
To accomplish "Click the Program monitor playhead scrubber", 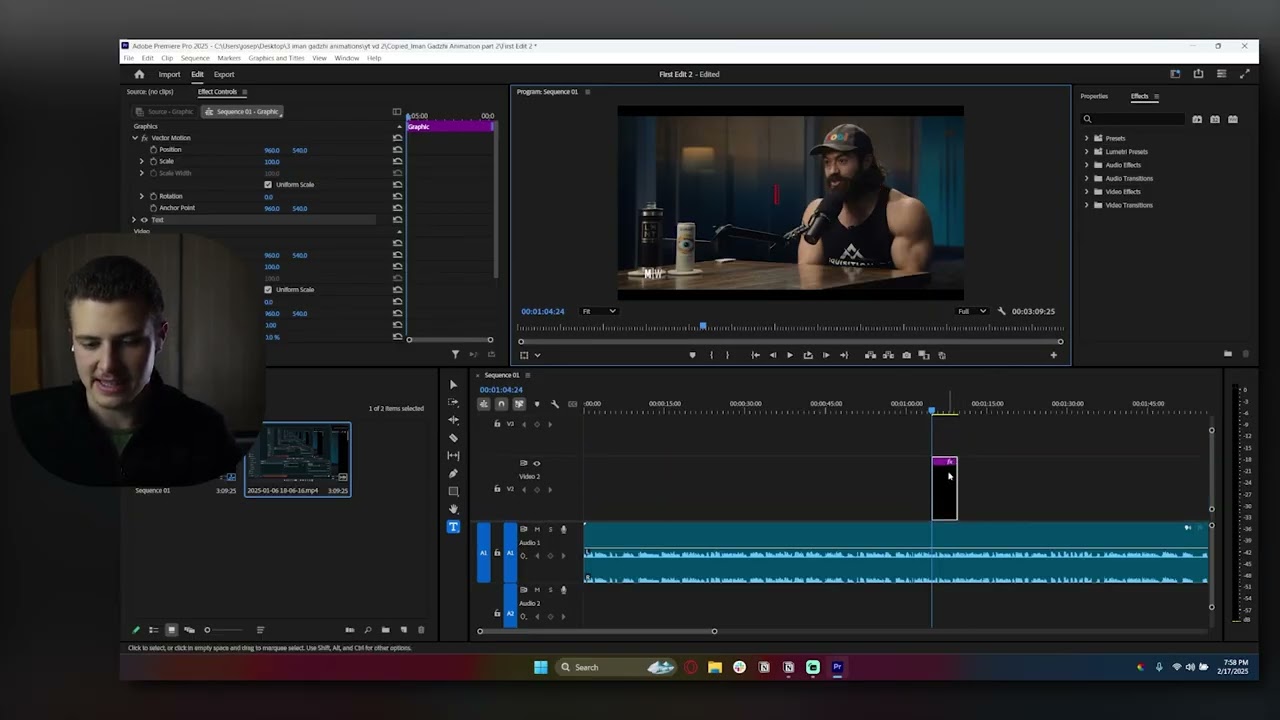I will [x=703, y=327].
